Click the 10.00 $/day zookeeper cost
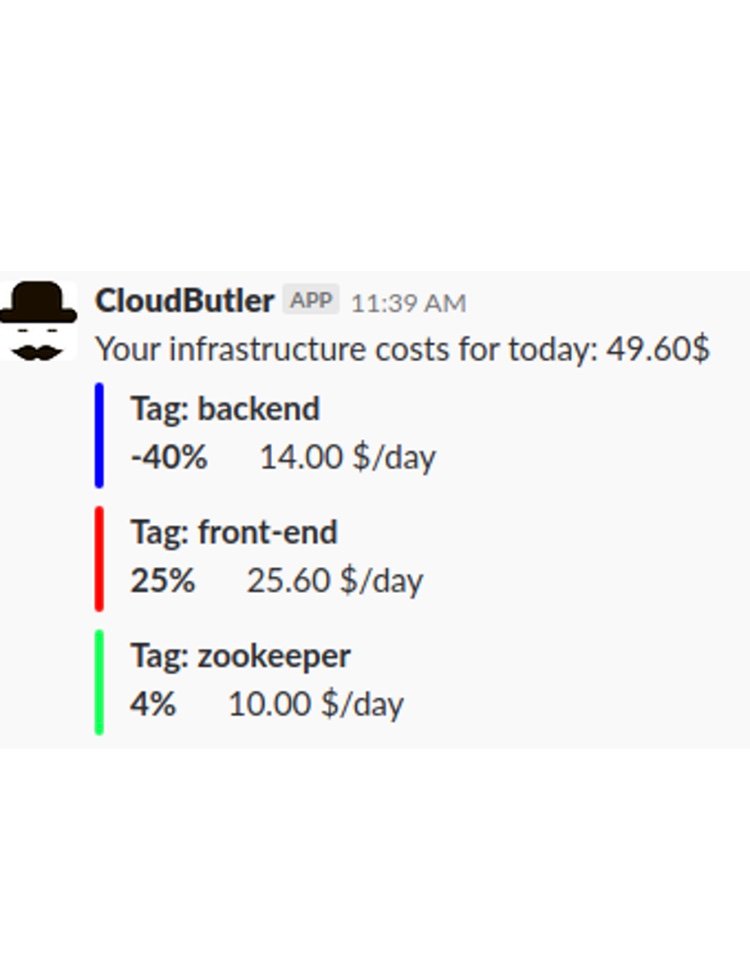The width and height of the screenshot is (750, 969). point(316,705)
